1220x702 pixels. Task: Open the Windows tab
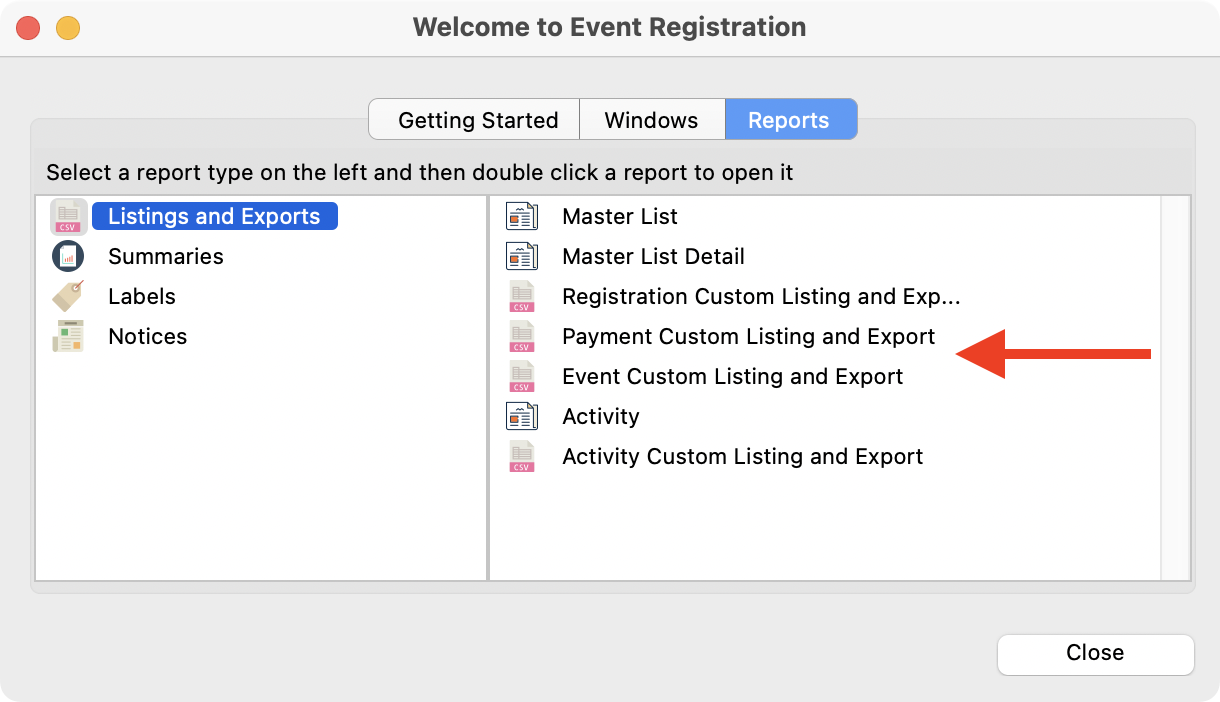click(651, 120)
